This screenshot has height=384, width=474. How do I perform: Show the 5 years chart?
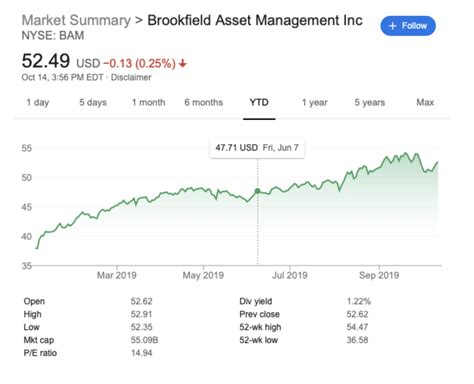pos(370,102)
